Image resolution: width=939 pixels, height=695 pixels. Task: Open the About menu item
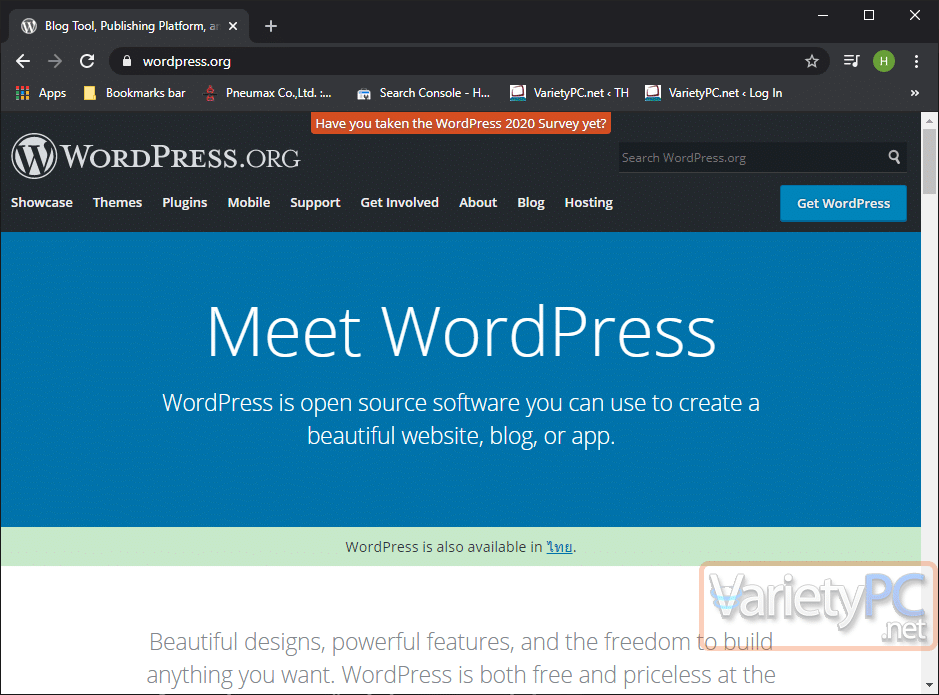point(478,202)
